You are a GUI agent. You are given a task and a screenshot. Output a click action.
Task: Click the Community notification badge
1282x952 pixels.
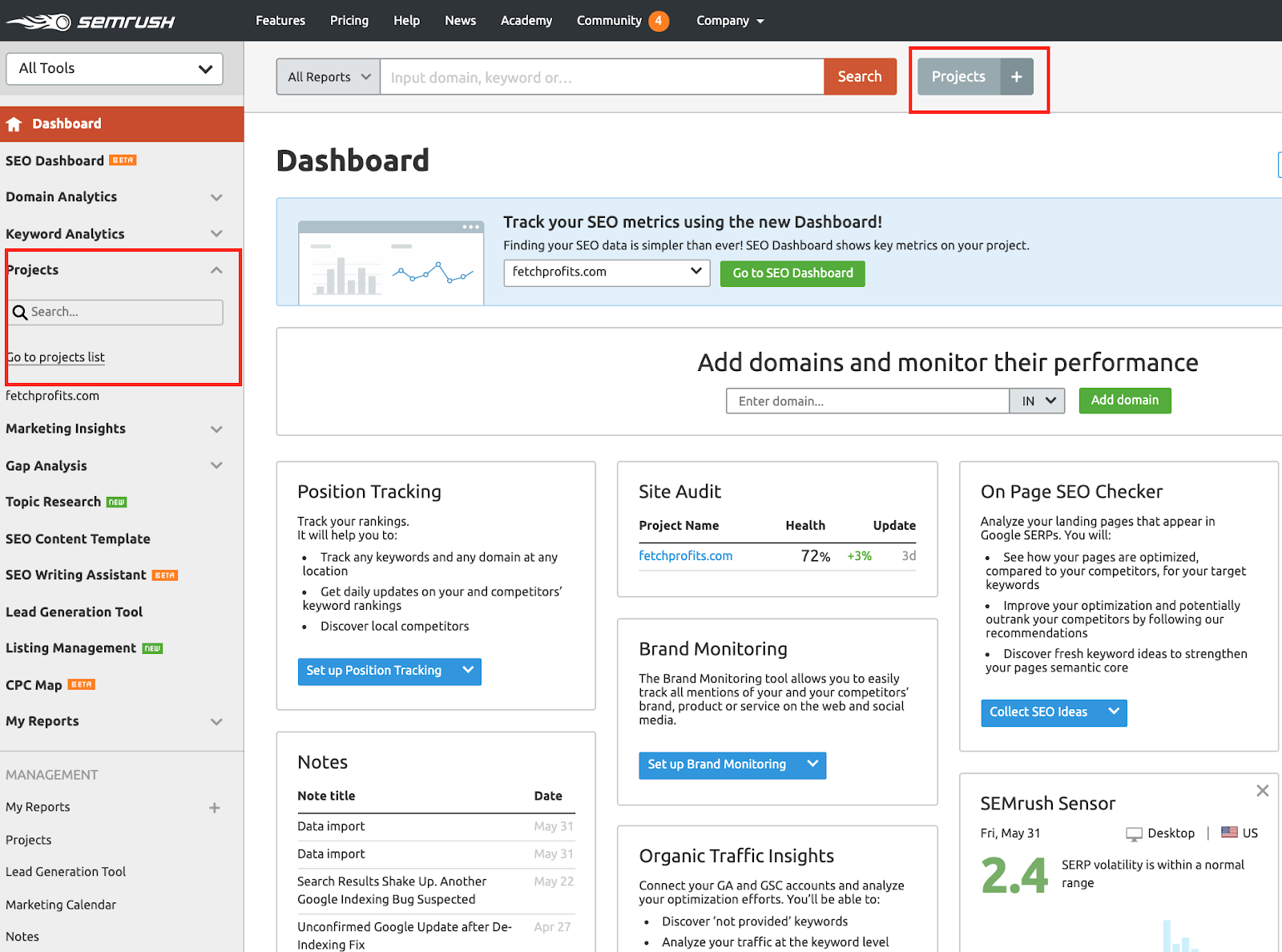[x=659, y=21]
